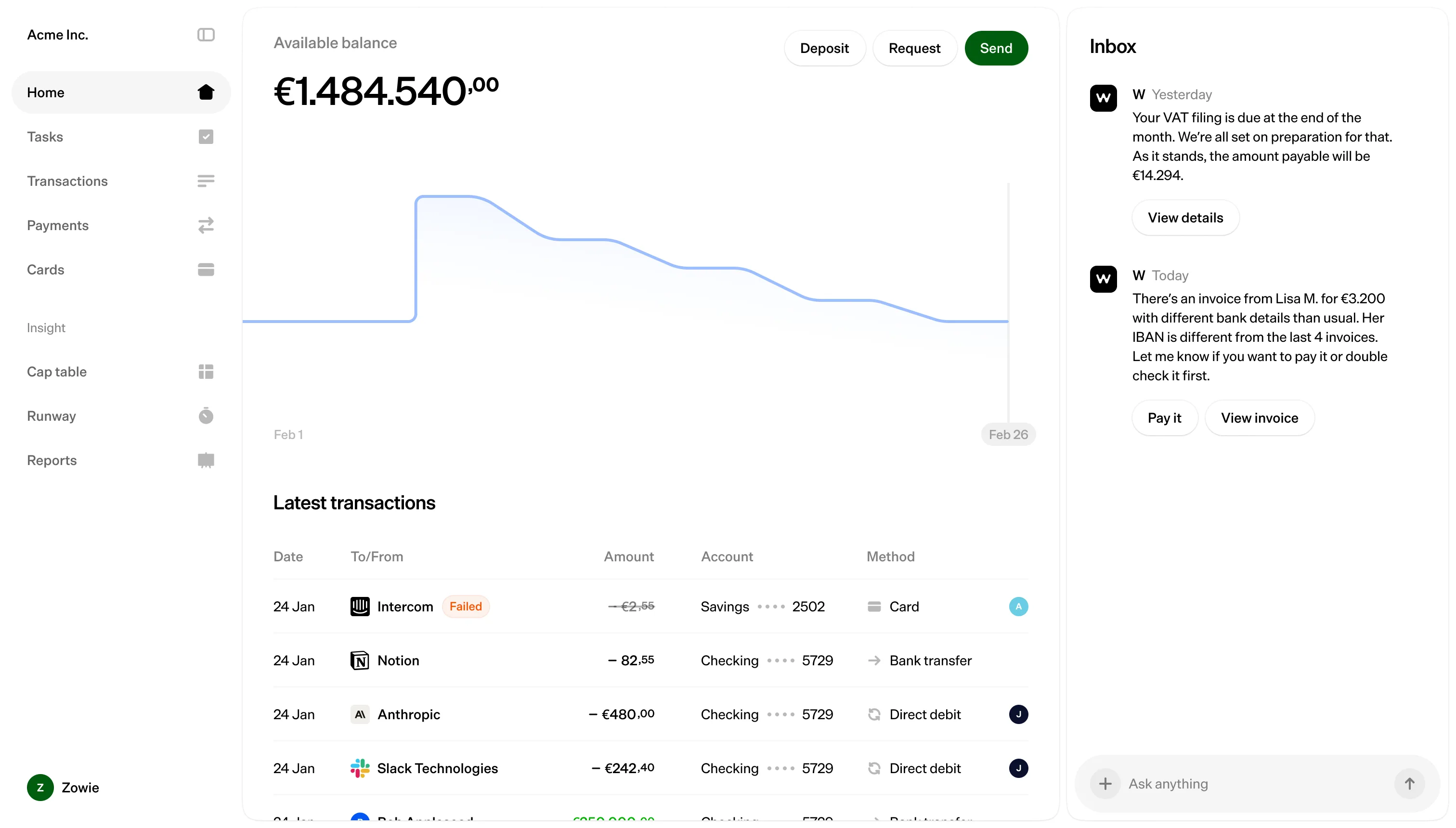Click the Deposit button
The image size is (1456, 828).
824,48
